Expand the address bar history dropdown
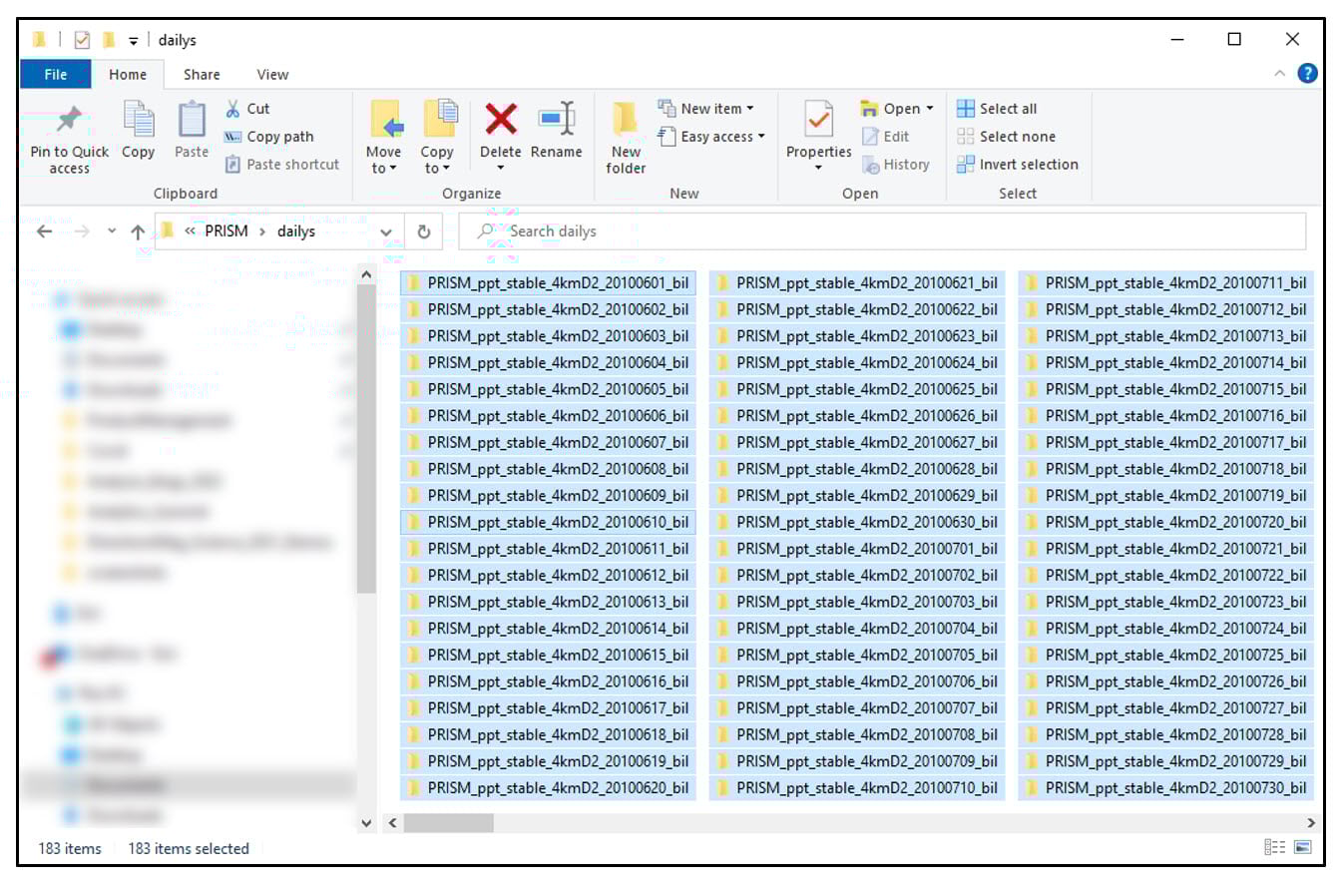This screenshot has height=896, width=1341. [x=386, y=231]
